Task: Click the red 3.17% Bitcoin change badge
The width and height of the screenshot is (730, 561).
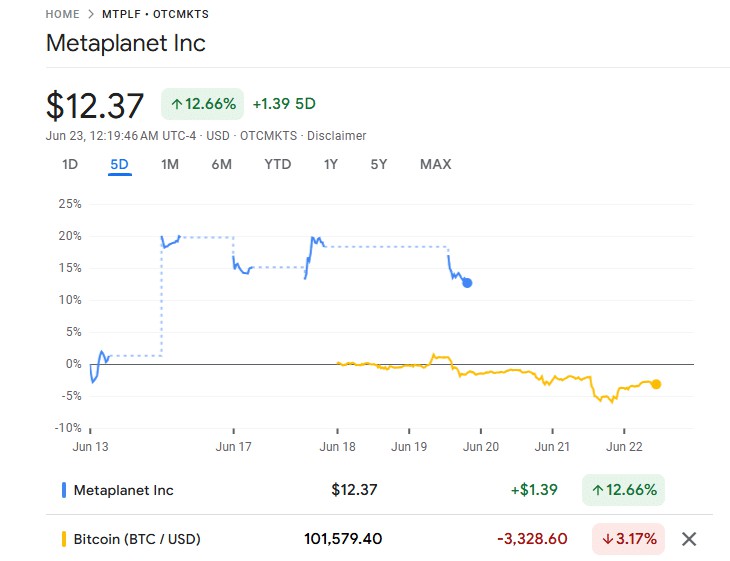Action: pos(629,539)
